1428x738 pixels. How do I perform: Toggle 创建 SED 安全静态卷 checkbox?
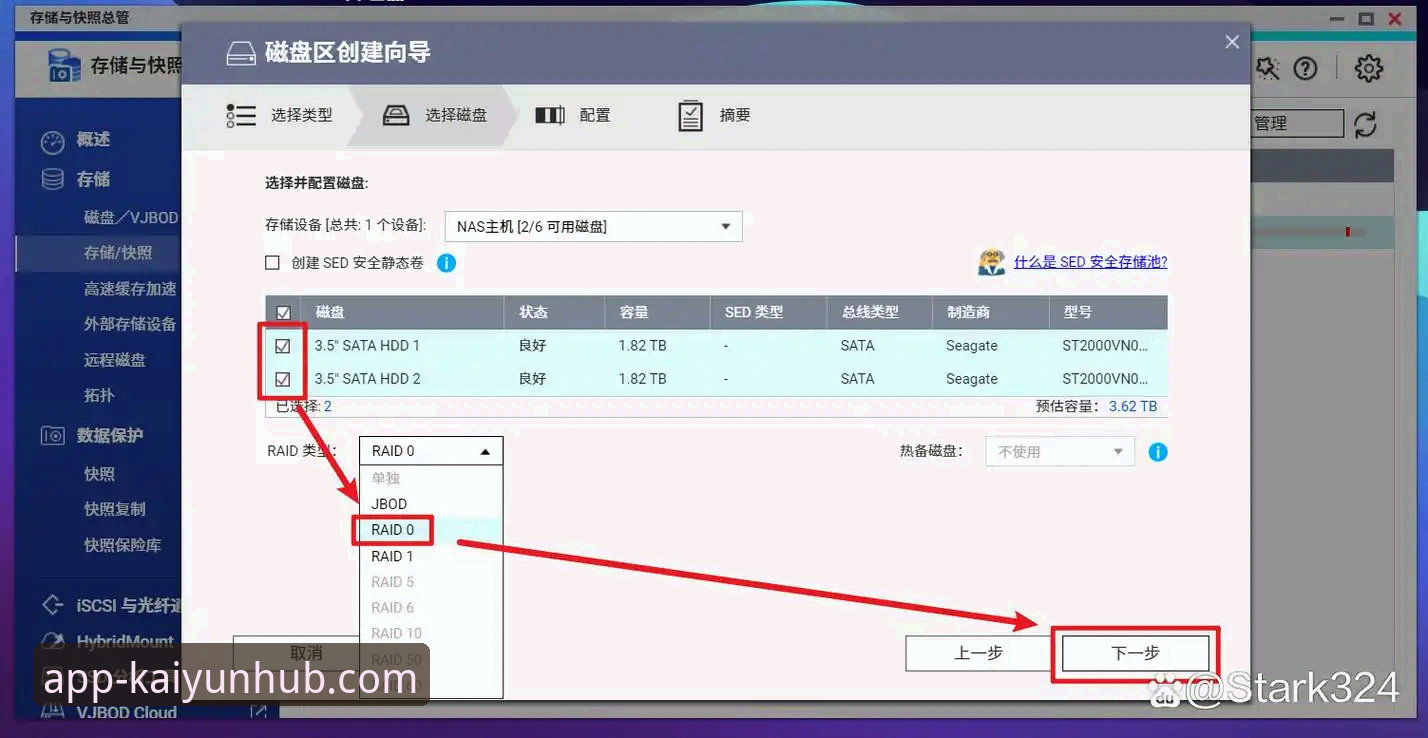coord(272,263)
